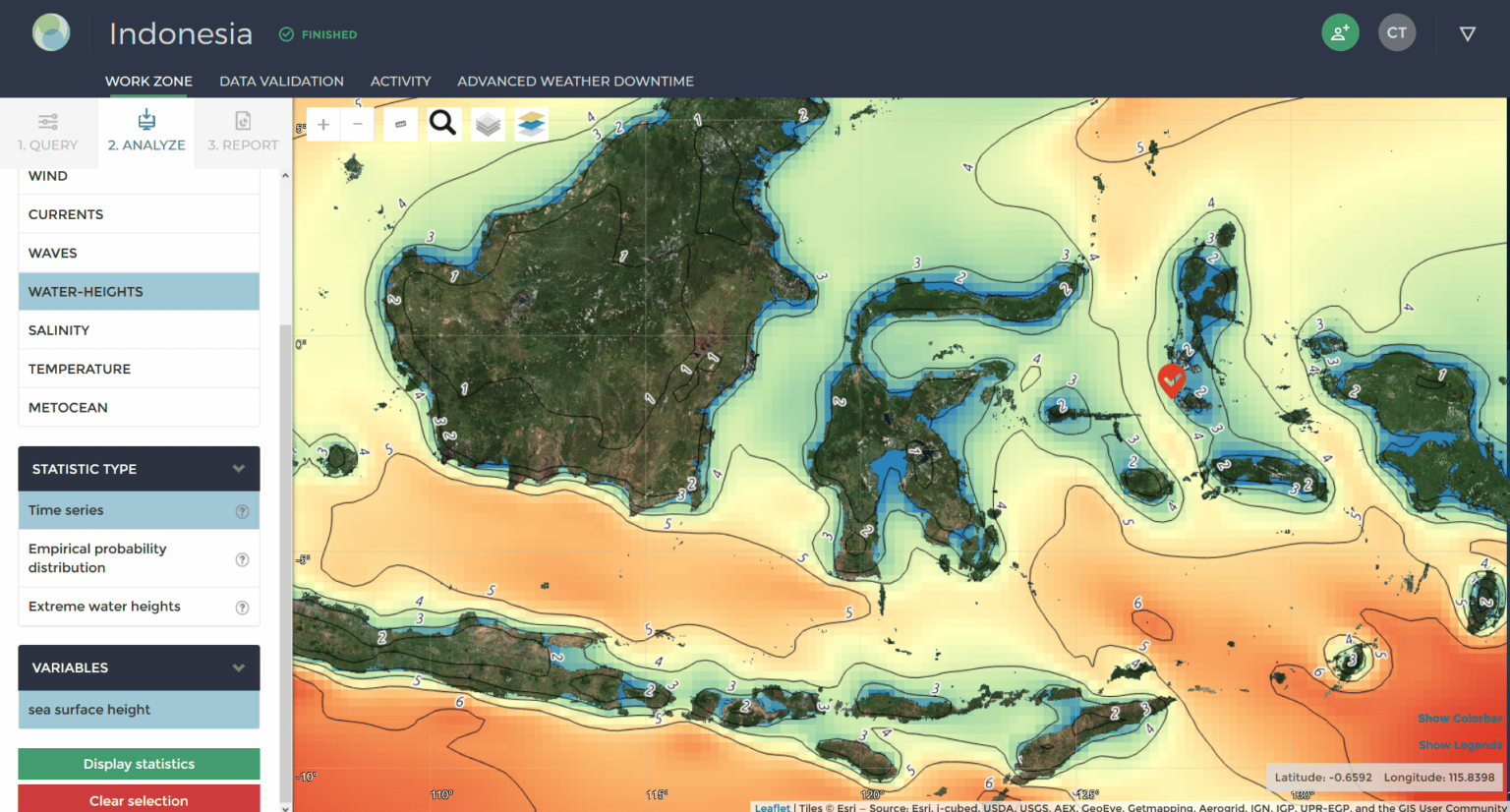This screenshot has height=812, width=1510.
Task: Open the basemap layers selector
Action: pyautogui.click(x=486, y=123)
